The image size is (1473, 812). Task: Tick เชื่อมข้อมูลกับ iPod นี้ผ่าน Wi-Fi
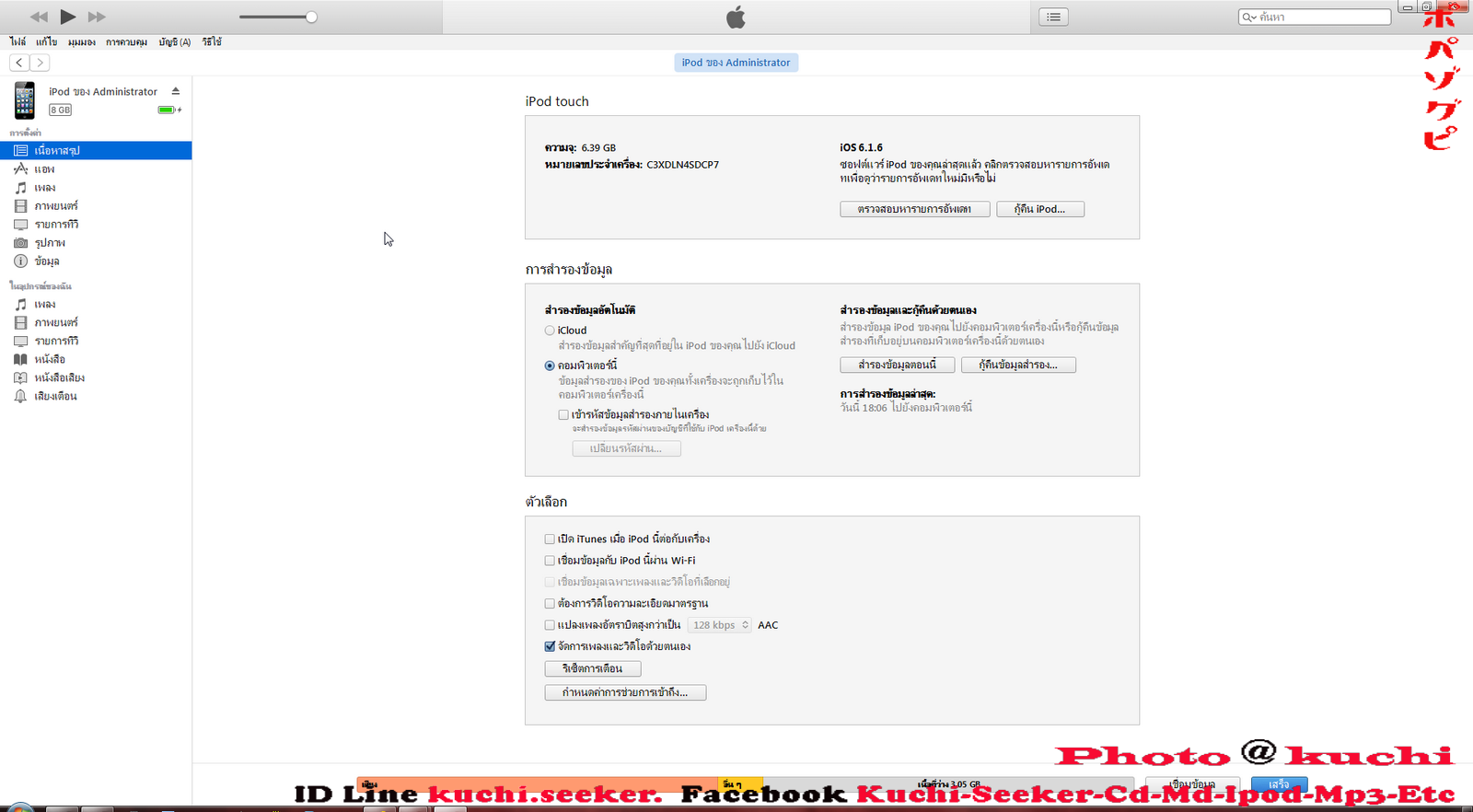pyautogui.click(x=550, y=561)
